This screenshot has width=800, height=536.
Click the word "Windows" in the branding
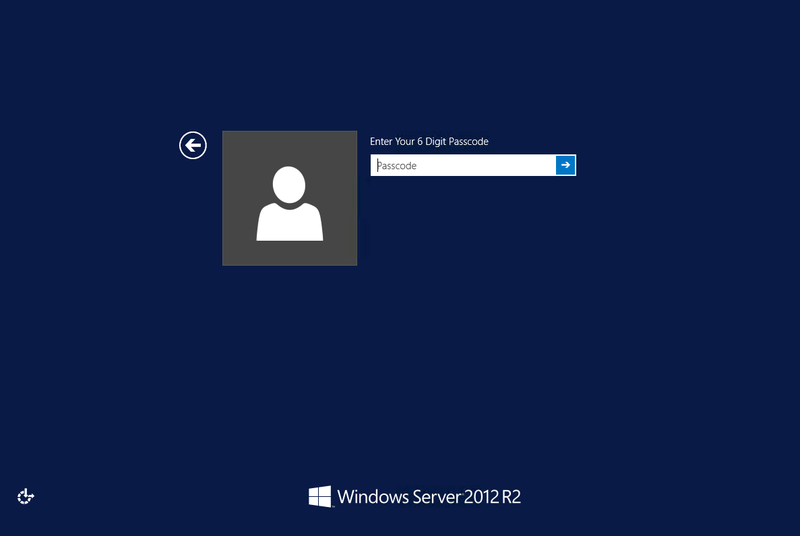(373, 497)
